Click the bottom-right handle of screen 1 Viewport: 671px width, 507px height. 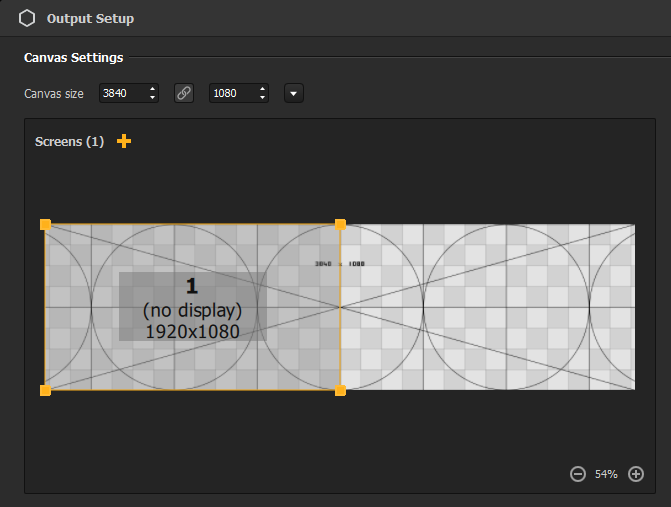point(340,390)
